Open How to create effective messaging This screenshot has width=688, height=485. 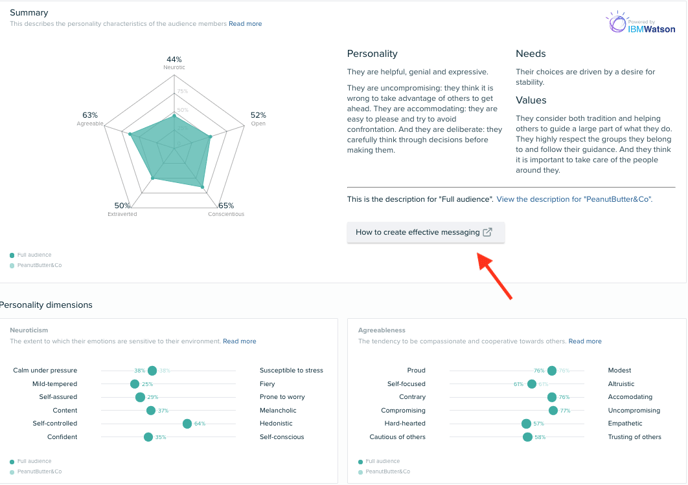tap(426, 232)
